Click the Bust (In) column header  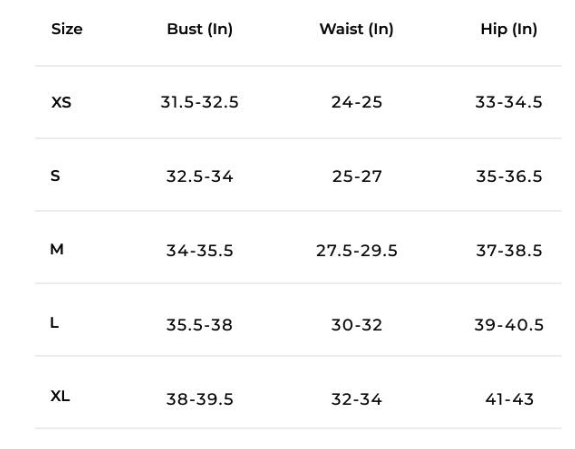pyautogui.click(x=200, y=29)
